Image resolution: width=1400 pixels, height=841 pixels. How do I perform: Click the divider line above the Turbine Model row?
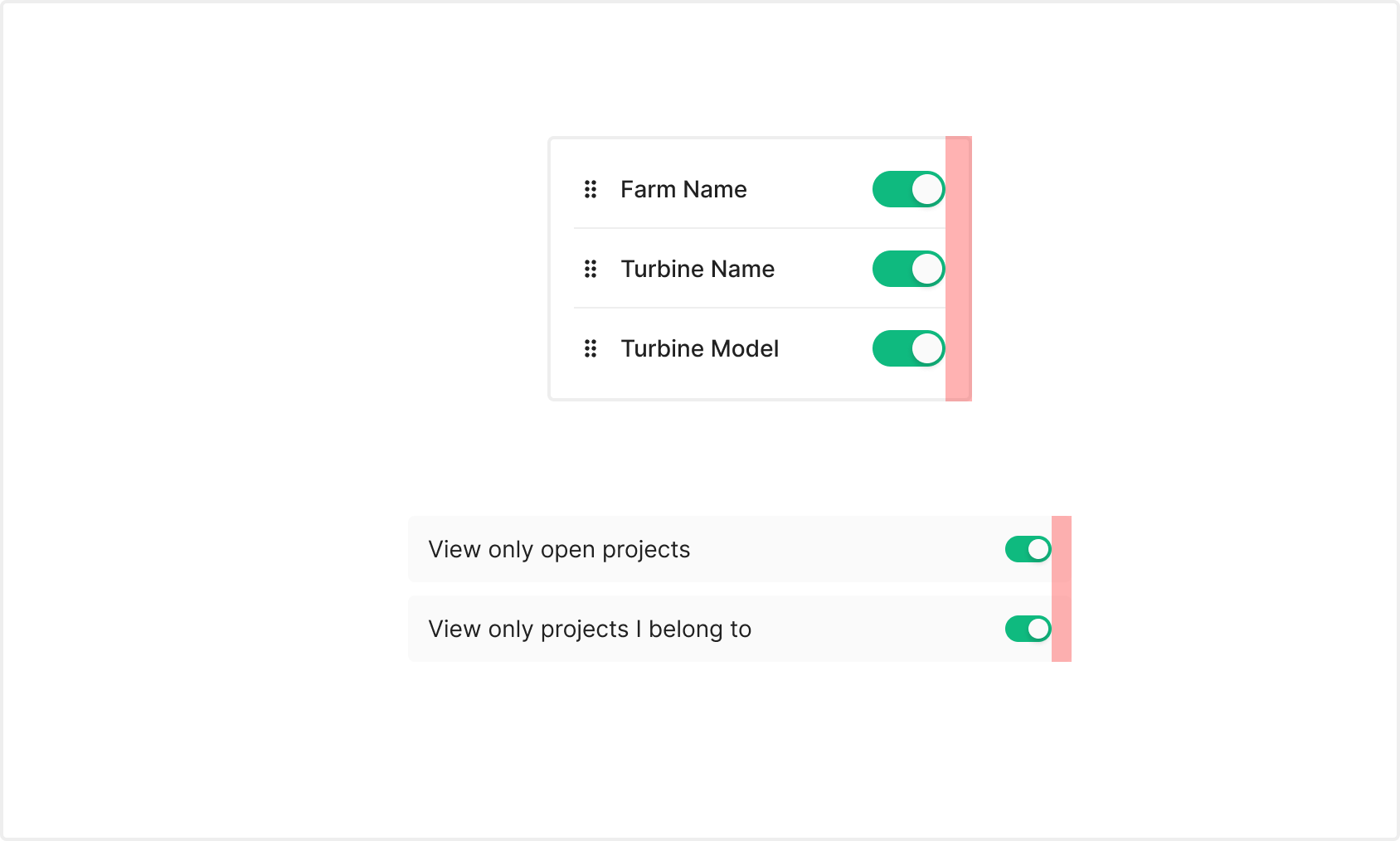click(x=759, y=308)
